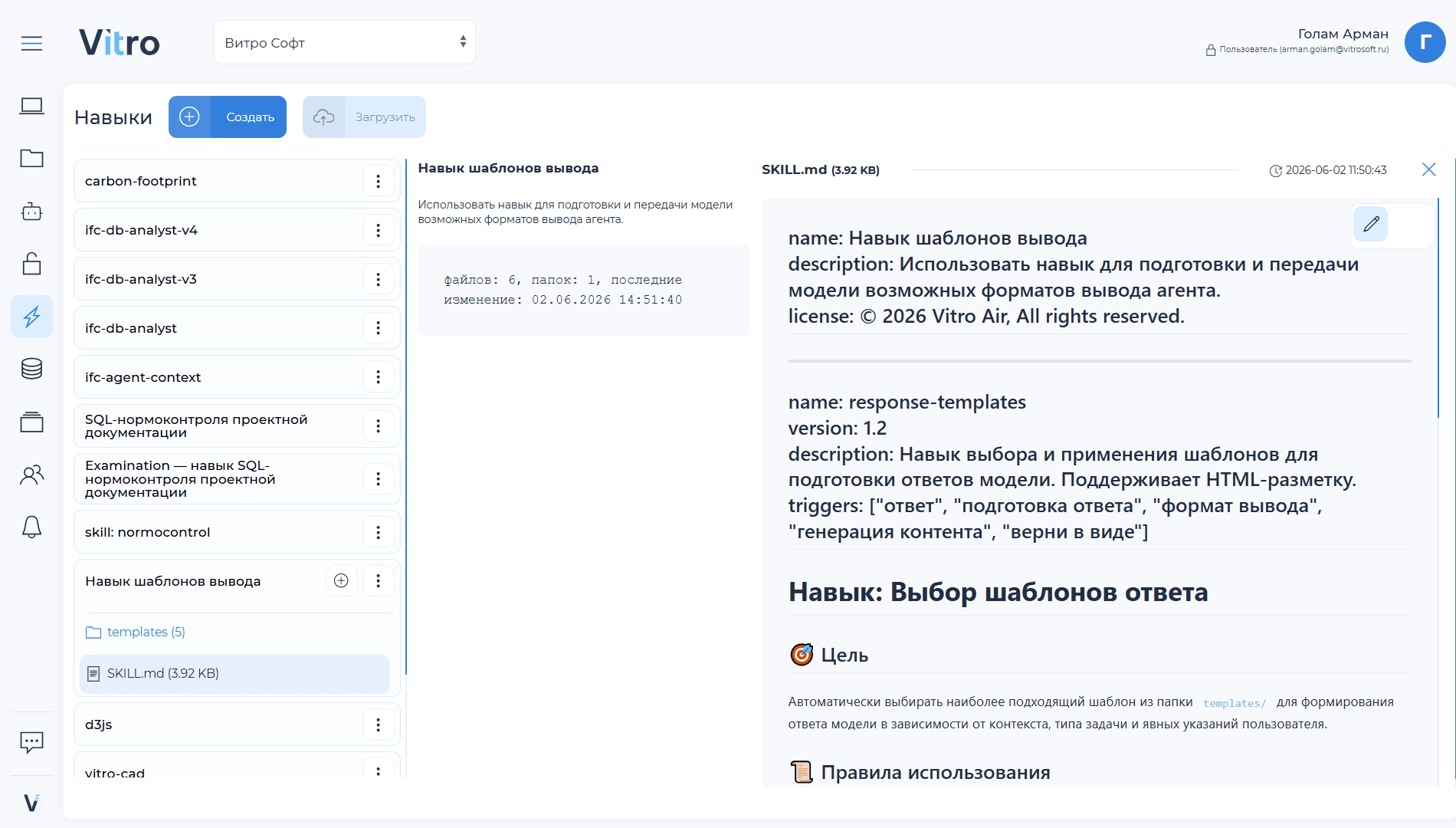Open the SKILL.md (3.92 KB) file
This screenshot has height=828, width=1456.
point(234,673)
